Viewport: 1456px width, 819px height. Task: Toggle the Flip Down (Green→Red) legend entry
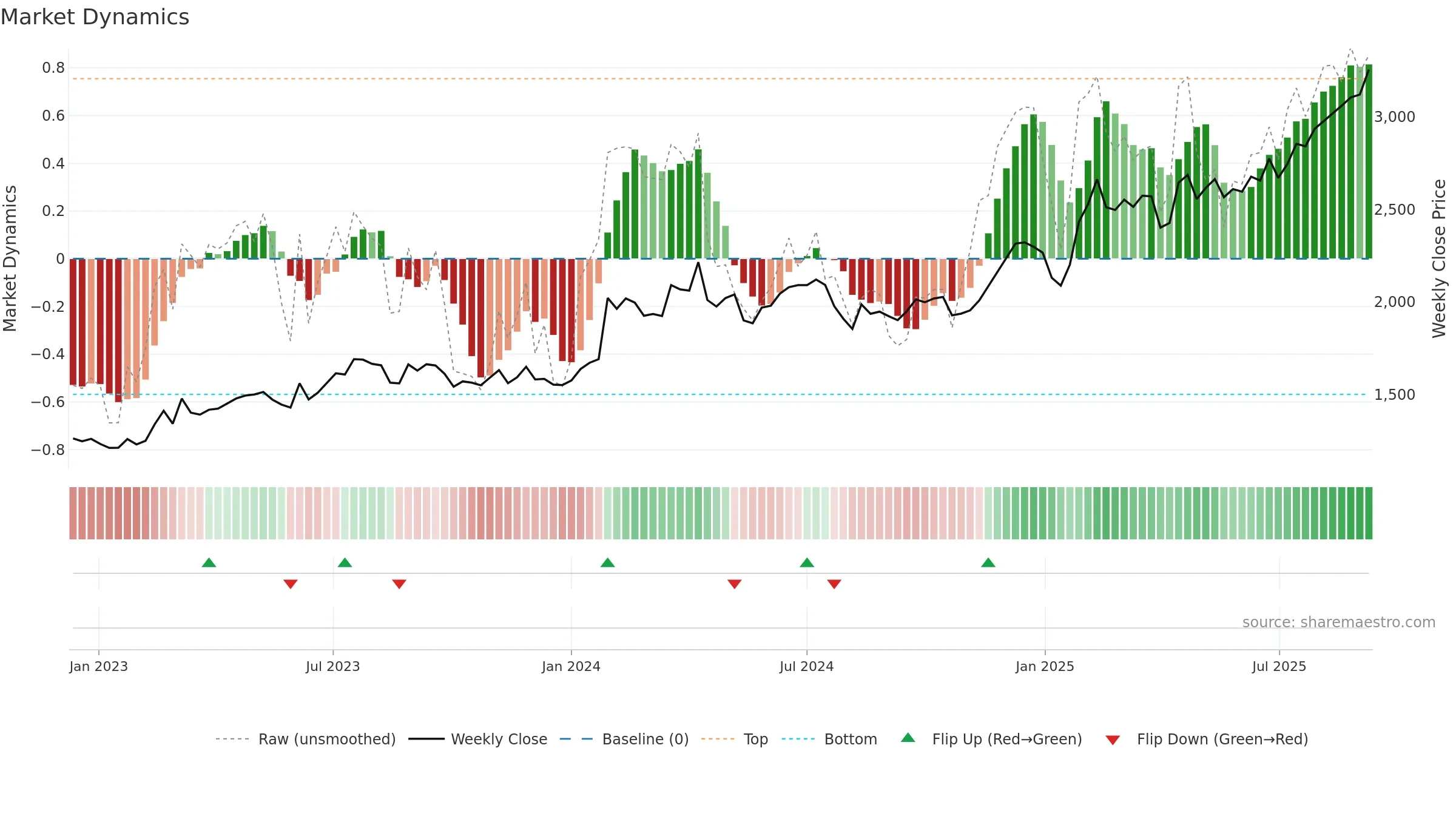1207,739
